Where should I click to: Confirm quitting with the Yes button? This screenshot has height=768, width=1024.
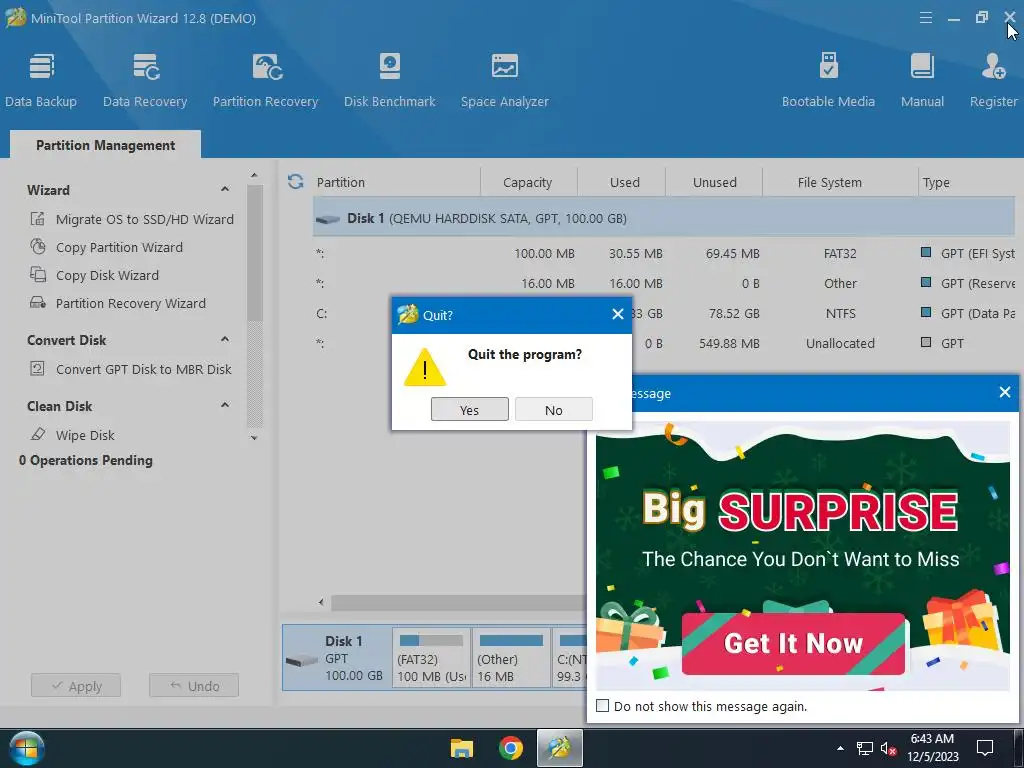point(470,409)
